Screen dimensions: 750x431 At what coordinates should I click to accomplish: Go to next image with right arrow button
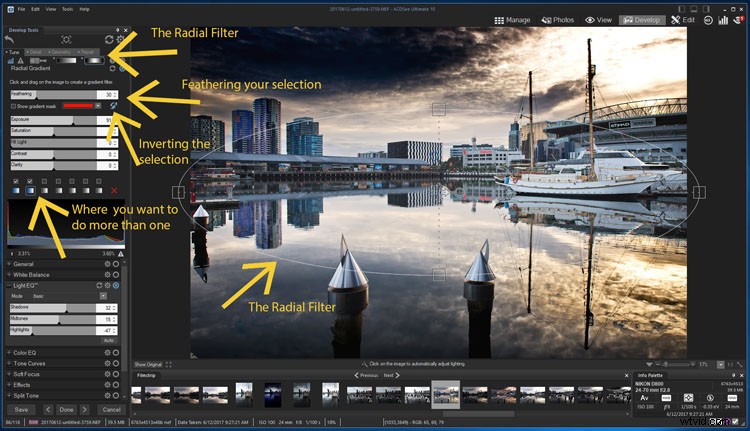point(84,409)
